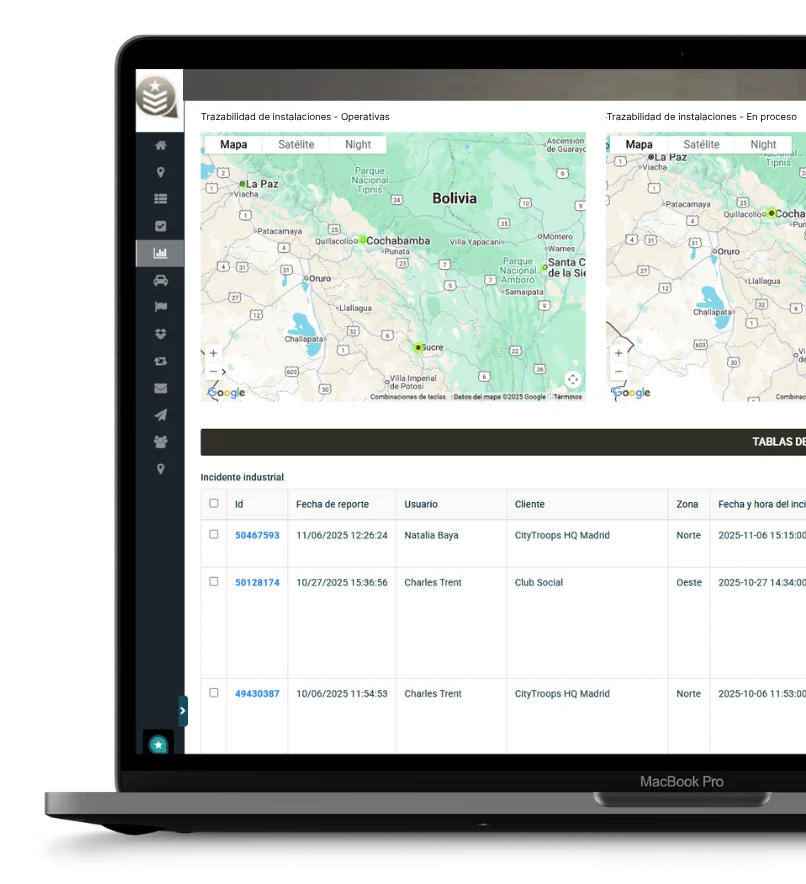The height and width of the screenshot is (884, 806).
Task: Switch En proceso map to Satélite
Action: pos(701,144)
